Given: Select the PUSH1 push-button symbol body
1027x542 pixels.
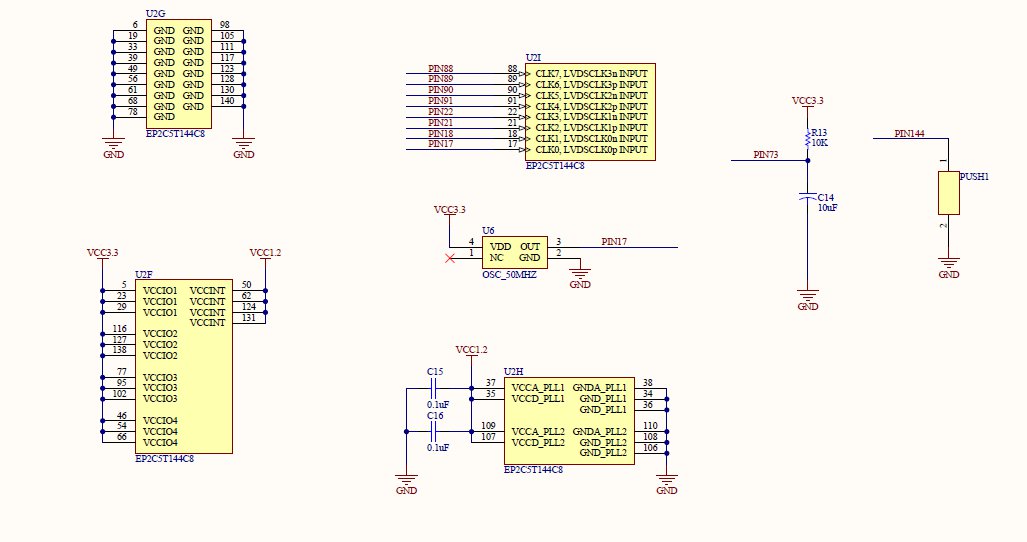Looking at the screenshot, I should (948, 193).
